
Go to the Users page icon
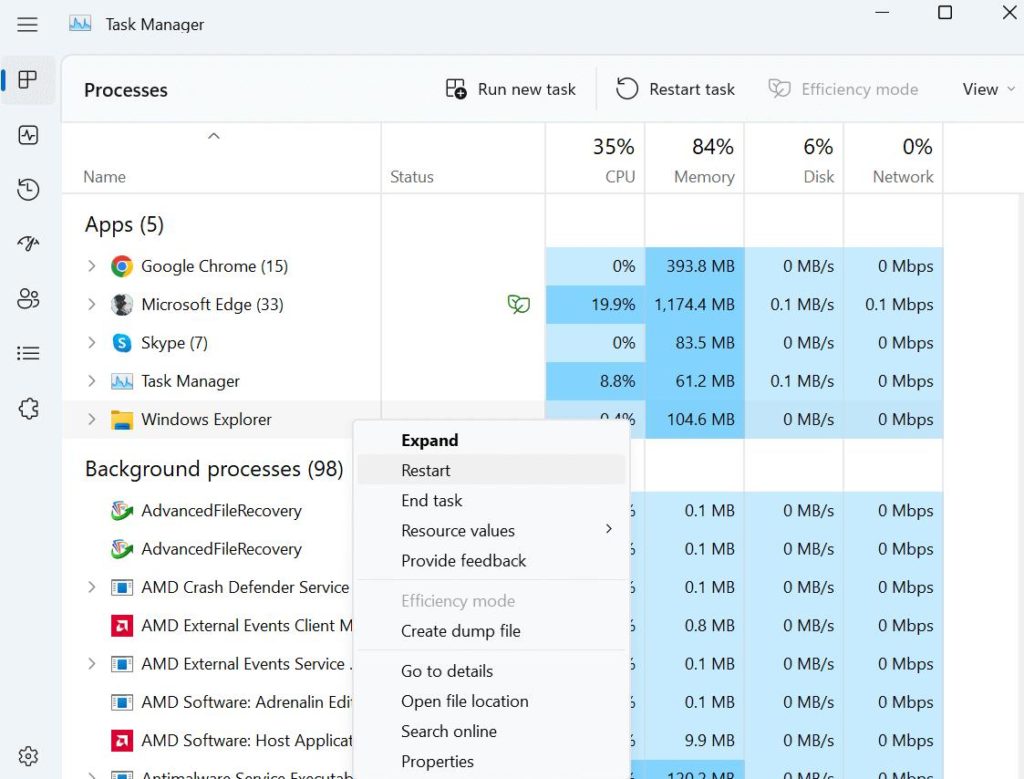(28, 298)
